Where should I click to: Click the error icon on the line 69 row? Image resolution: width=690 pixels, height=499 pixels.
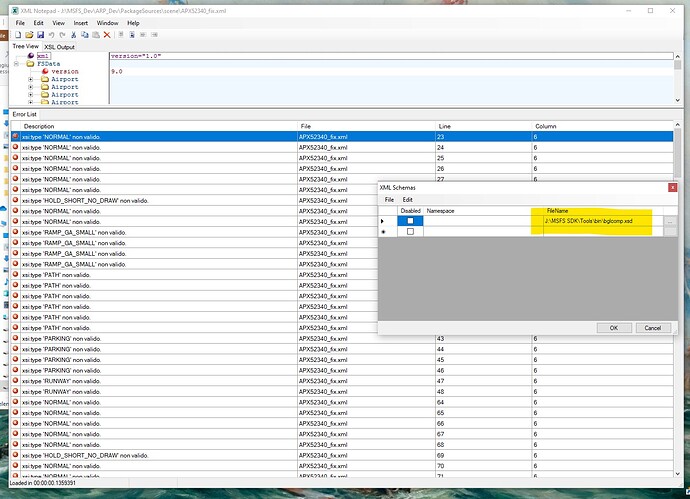pos(15,455)
